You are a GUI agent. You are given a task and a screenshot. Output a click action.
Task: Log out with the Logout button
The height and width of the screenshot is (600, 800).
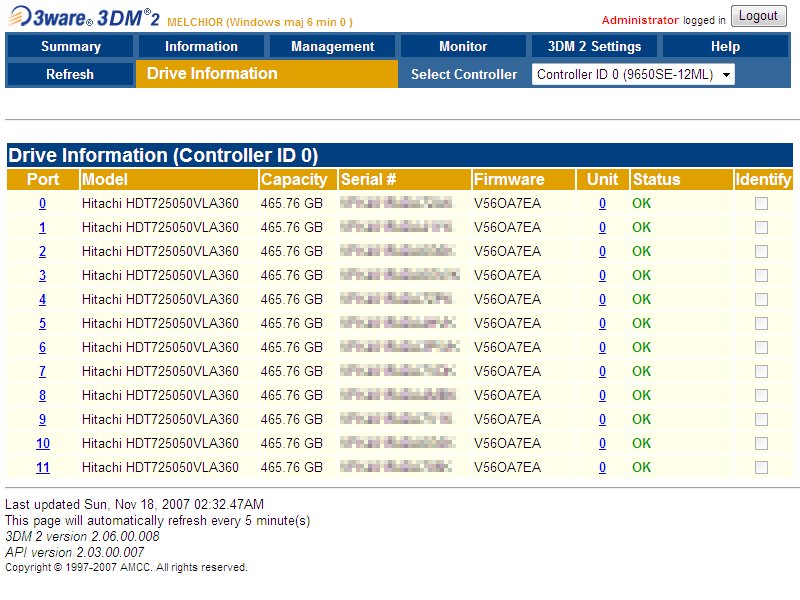pyautogui.click(x=758, y=16)
